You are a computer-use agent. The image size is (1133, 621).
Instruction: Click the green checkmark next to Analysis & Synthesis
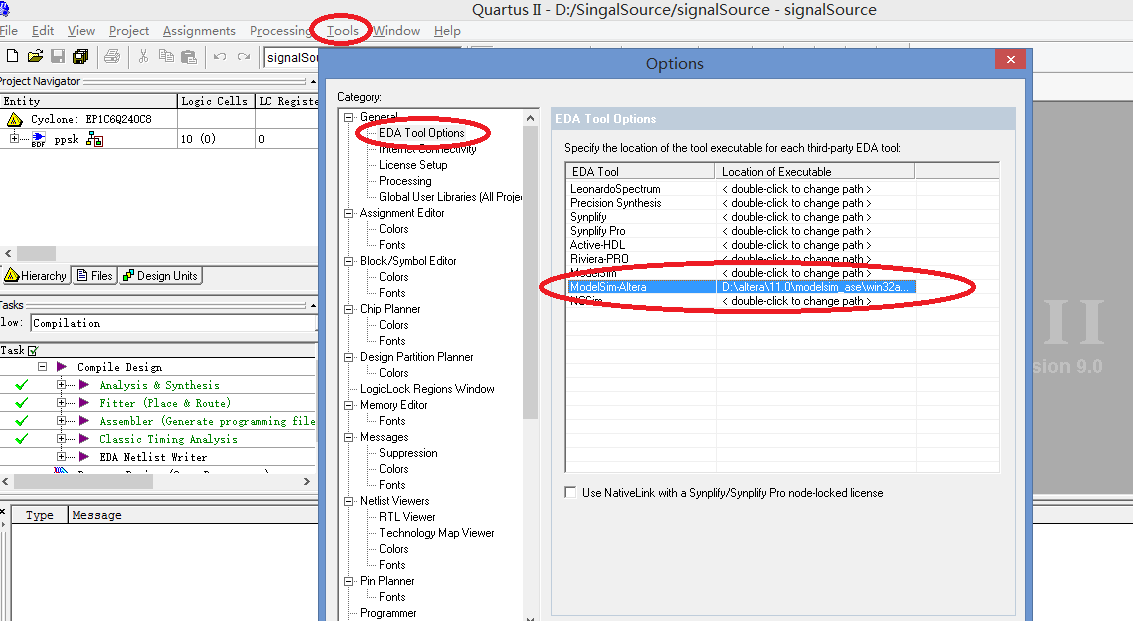pos(22,385)
